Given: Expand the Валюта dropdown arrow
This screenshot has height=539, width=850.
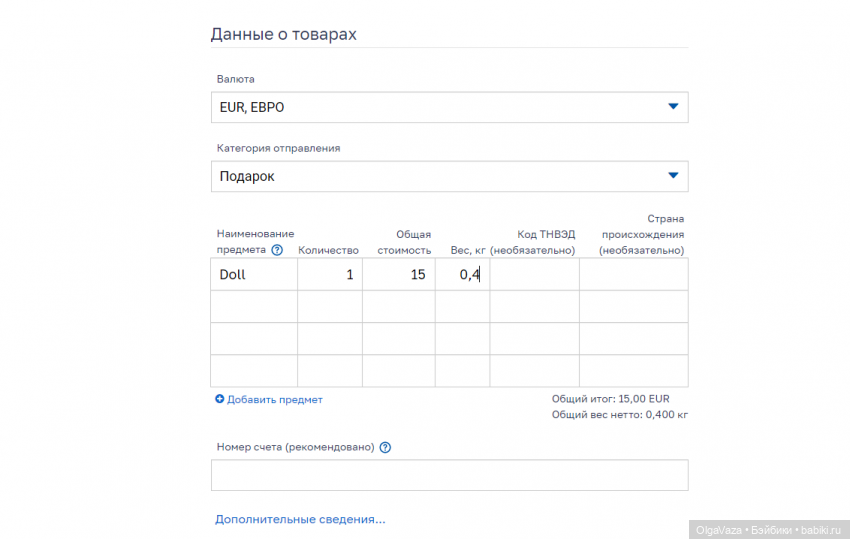Looking at the screenshot, I should (673, 107).
